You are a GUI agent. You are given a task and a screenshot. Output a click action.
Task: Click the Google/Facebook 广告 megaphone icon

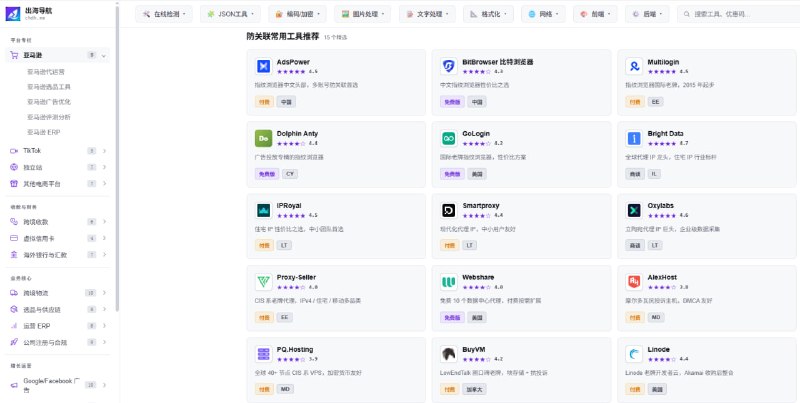[x=14, y=385]
